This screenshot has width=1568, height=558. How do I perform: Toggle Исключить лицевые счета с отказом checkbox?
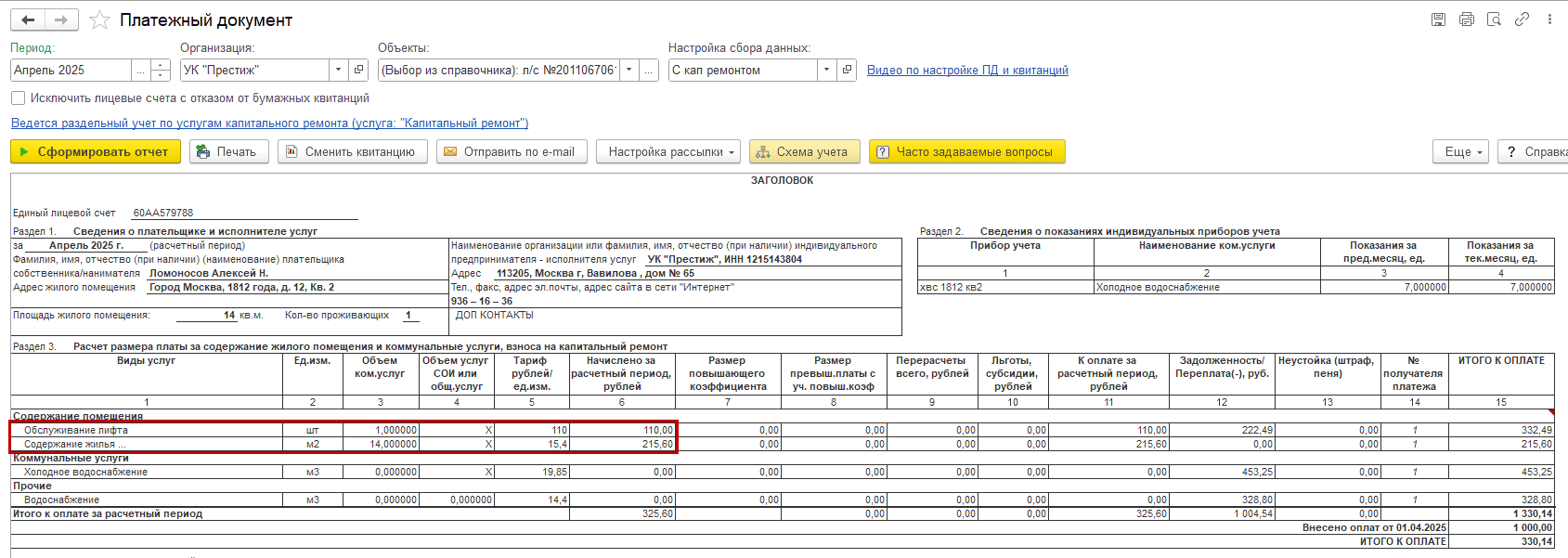[x=18, y=97]
